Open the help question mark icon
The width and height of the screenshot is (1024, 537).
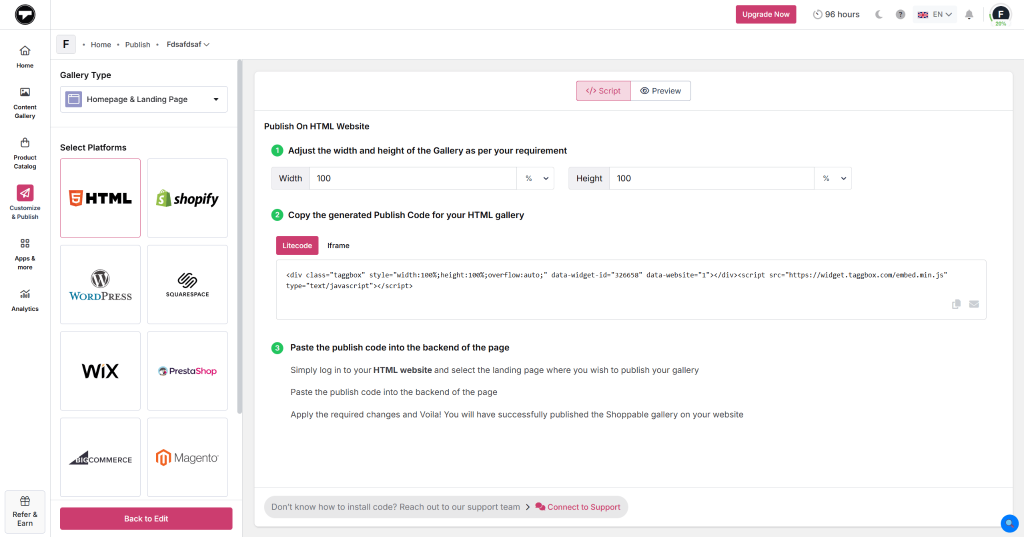click(x=900, y=14)
